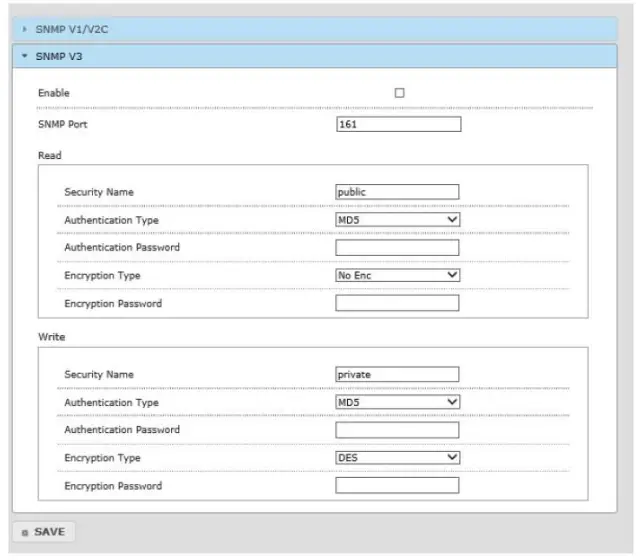
Task: Focus the Write Authentication Password field
Action: (x=397, y=430)
